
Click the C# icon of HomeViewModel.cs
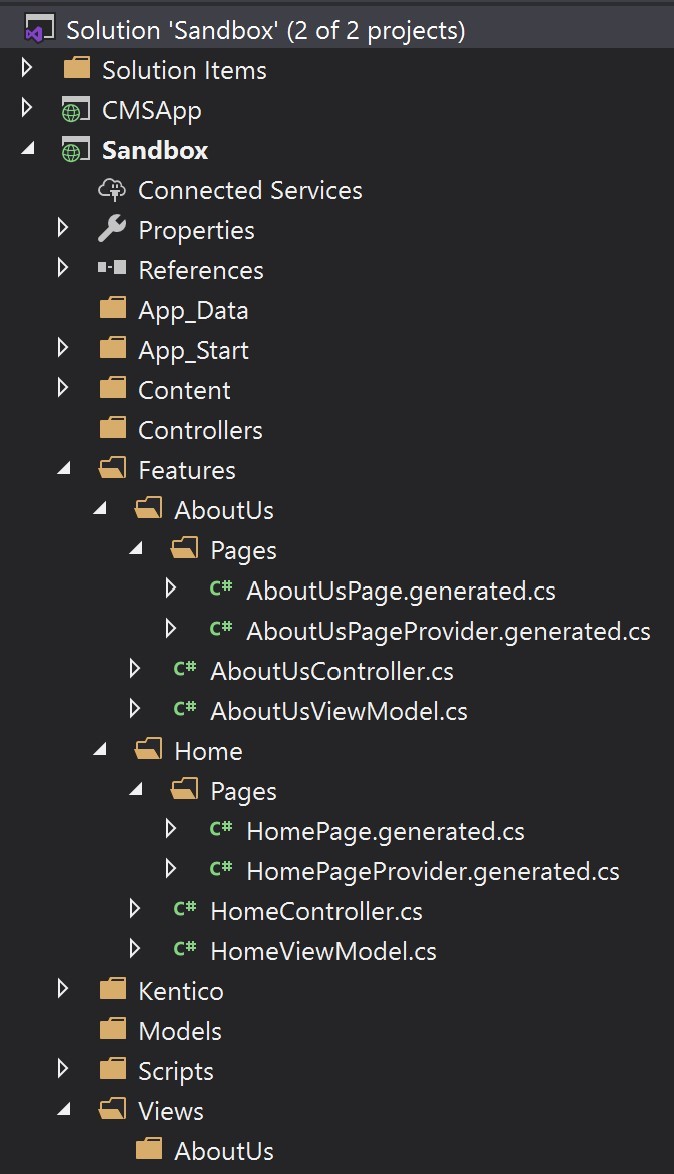click(185, 949)
